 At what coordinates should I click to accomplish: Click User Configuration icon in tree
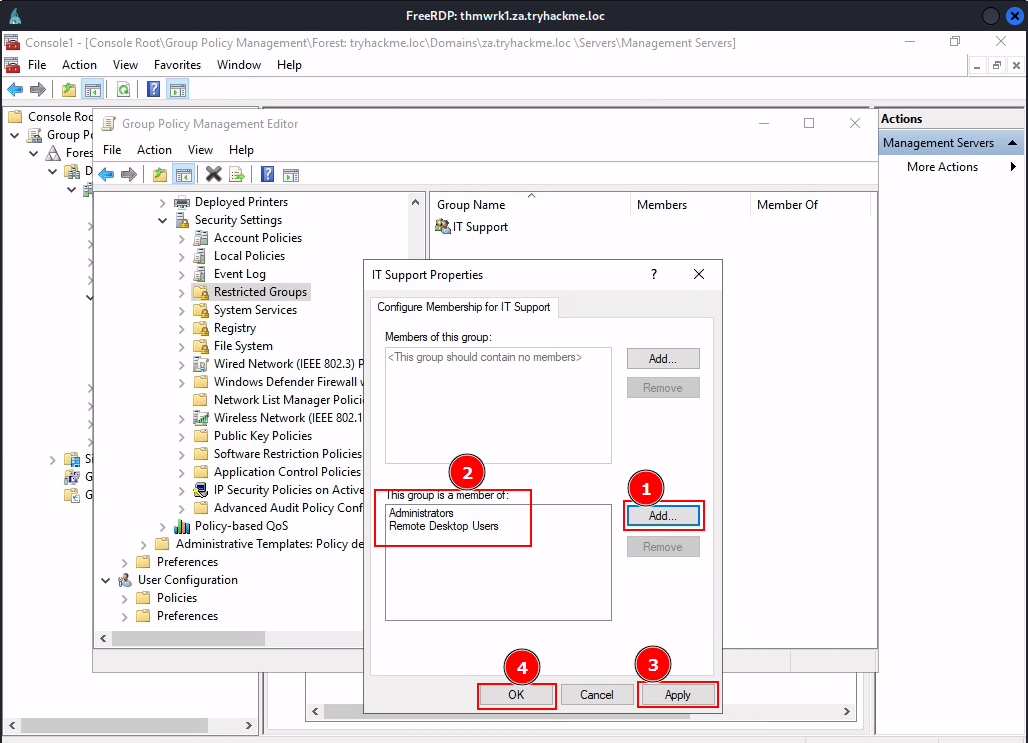click(x=125, y=580)
